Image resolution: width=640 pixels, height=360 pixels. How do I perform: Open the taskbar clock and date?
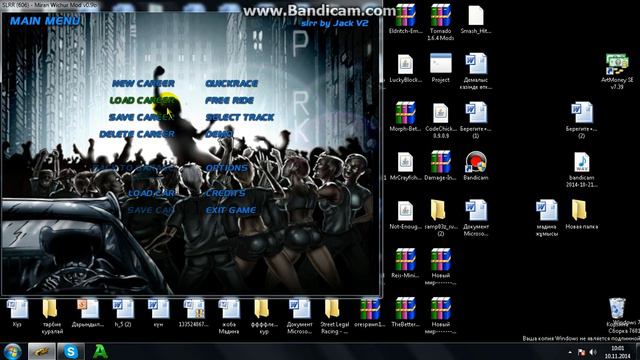[x=618, y=352]
